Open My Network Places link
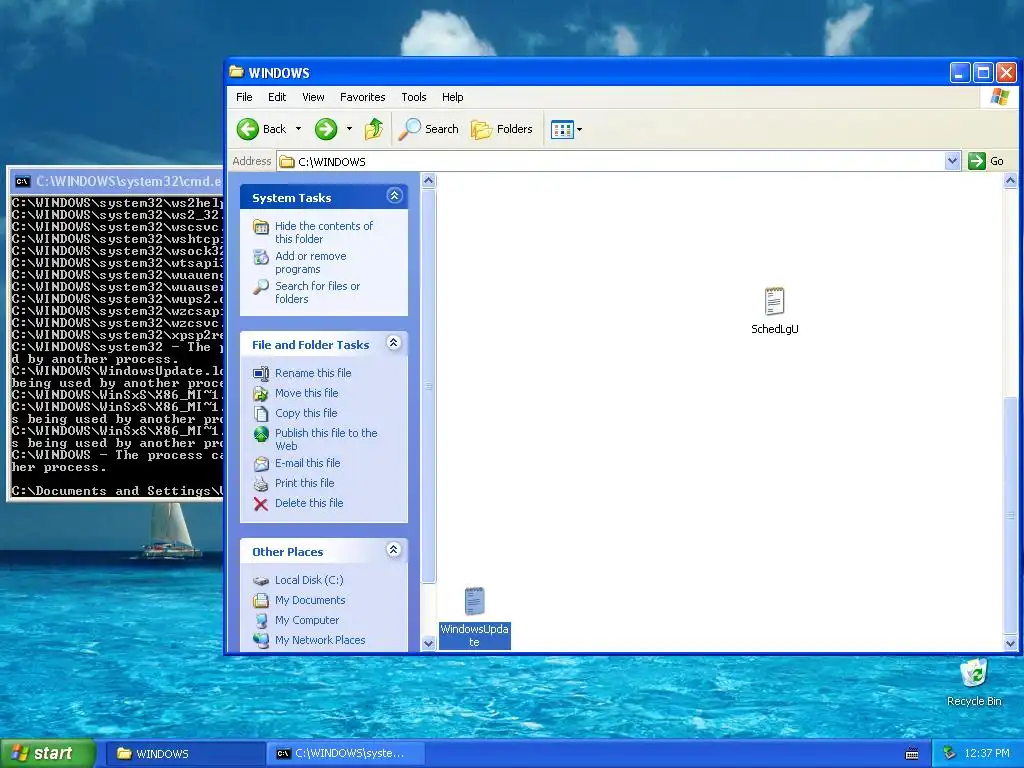This screenshot has width=1024, height=768. (x=320, y=640)
